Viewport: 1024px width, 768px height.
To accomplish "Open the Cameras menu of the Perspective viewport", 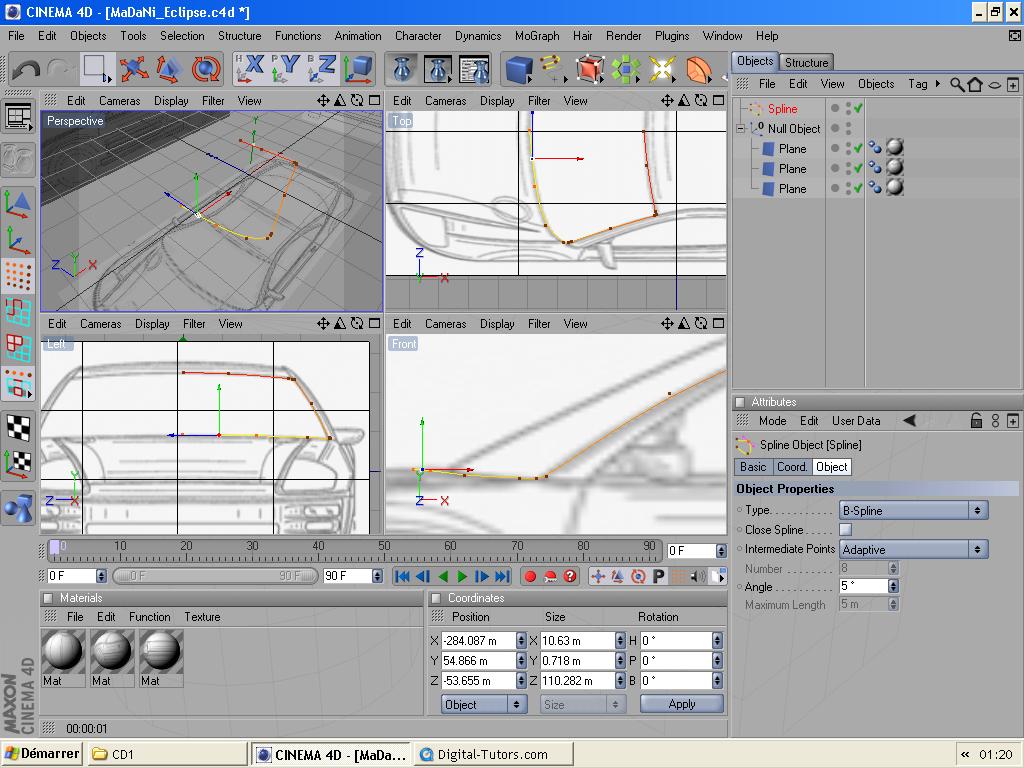I will pyautogui.click(x=120, y=101).
